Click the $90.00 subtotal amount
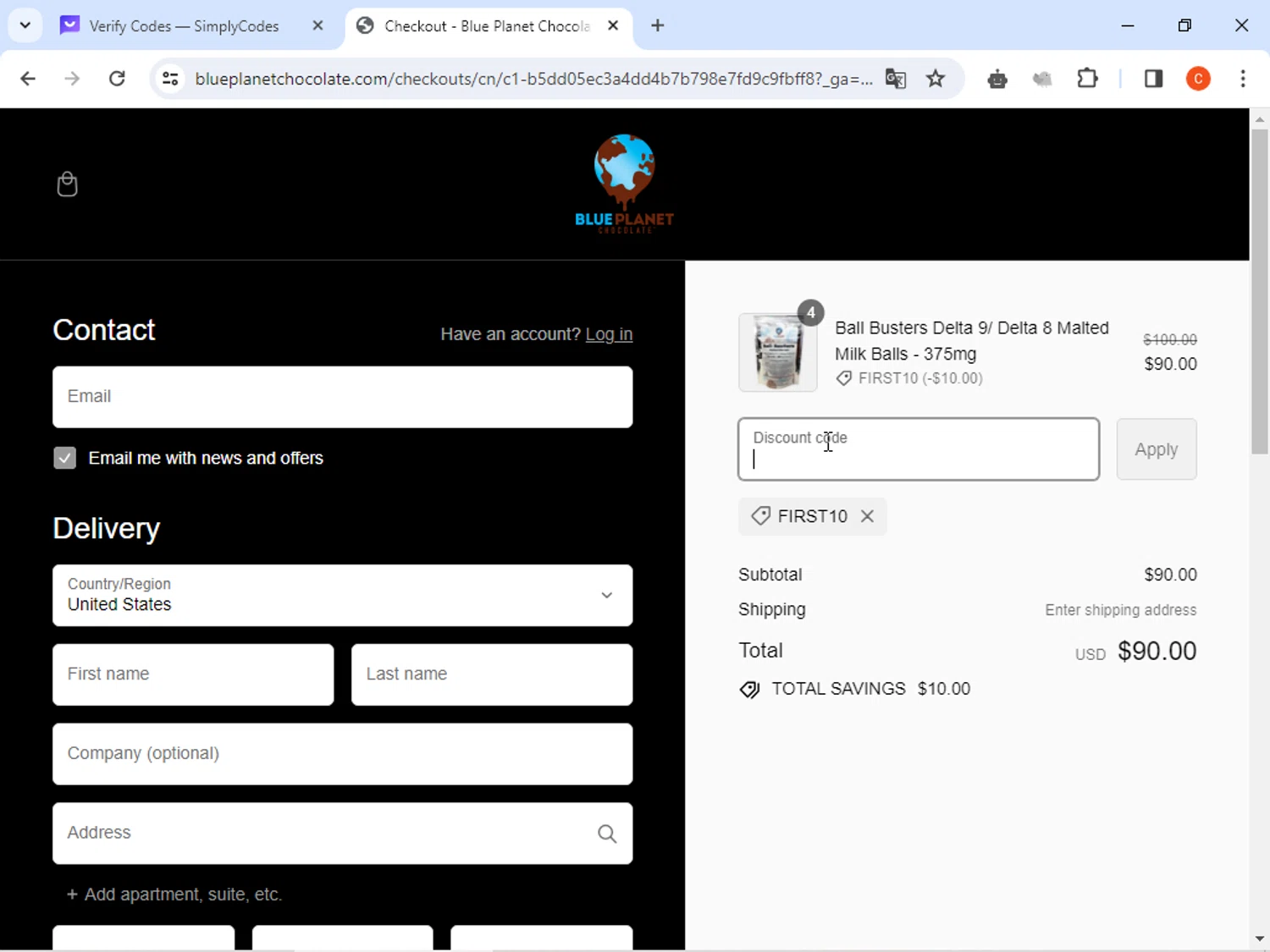1270x952 pixels. [1171, 575]
